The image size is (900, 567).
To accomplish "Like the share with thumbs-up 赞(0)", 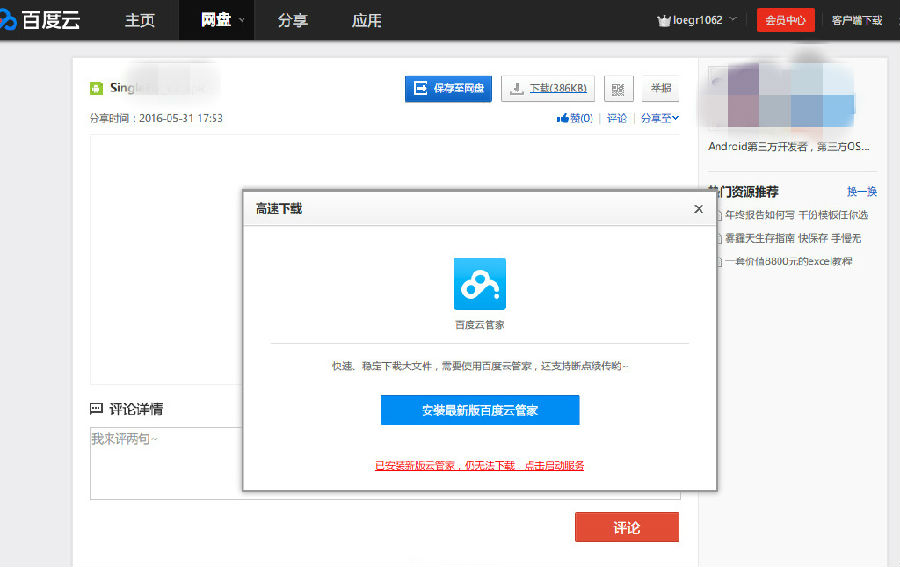I will tap(575, 118).
